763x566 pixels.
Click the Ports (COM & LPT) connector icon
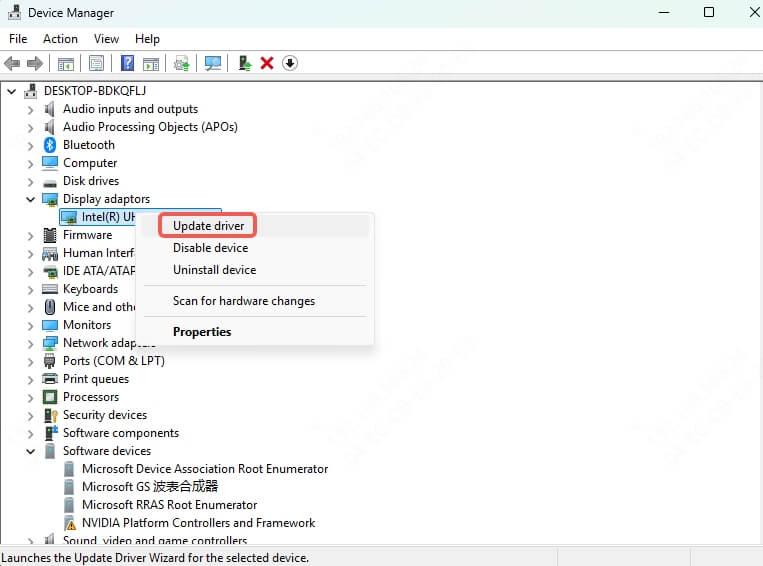tap(50, 361)
